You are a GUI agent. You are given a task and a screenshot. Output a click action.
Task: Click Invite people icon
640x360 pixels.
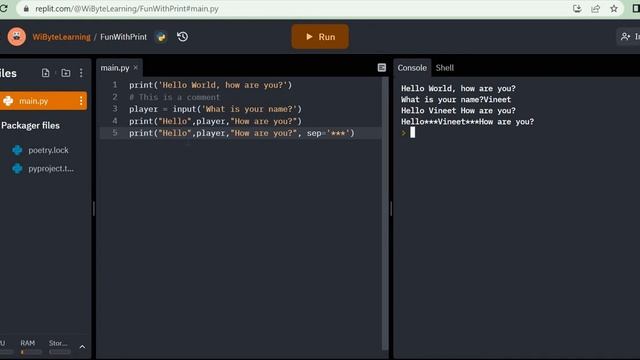coord(625,37)
